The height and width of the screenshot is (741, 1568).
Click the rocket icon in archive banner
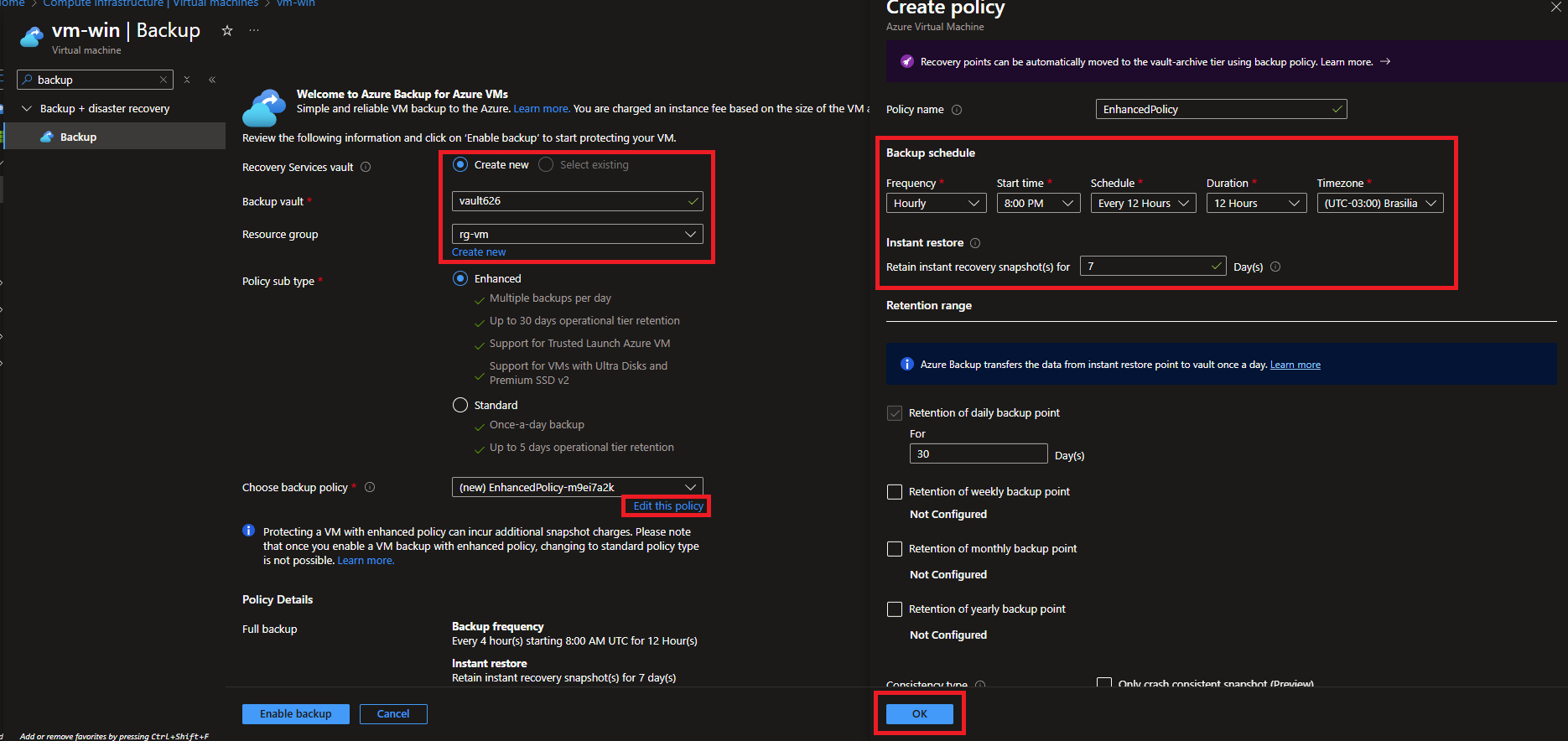tap(906, 61)
